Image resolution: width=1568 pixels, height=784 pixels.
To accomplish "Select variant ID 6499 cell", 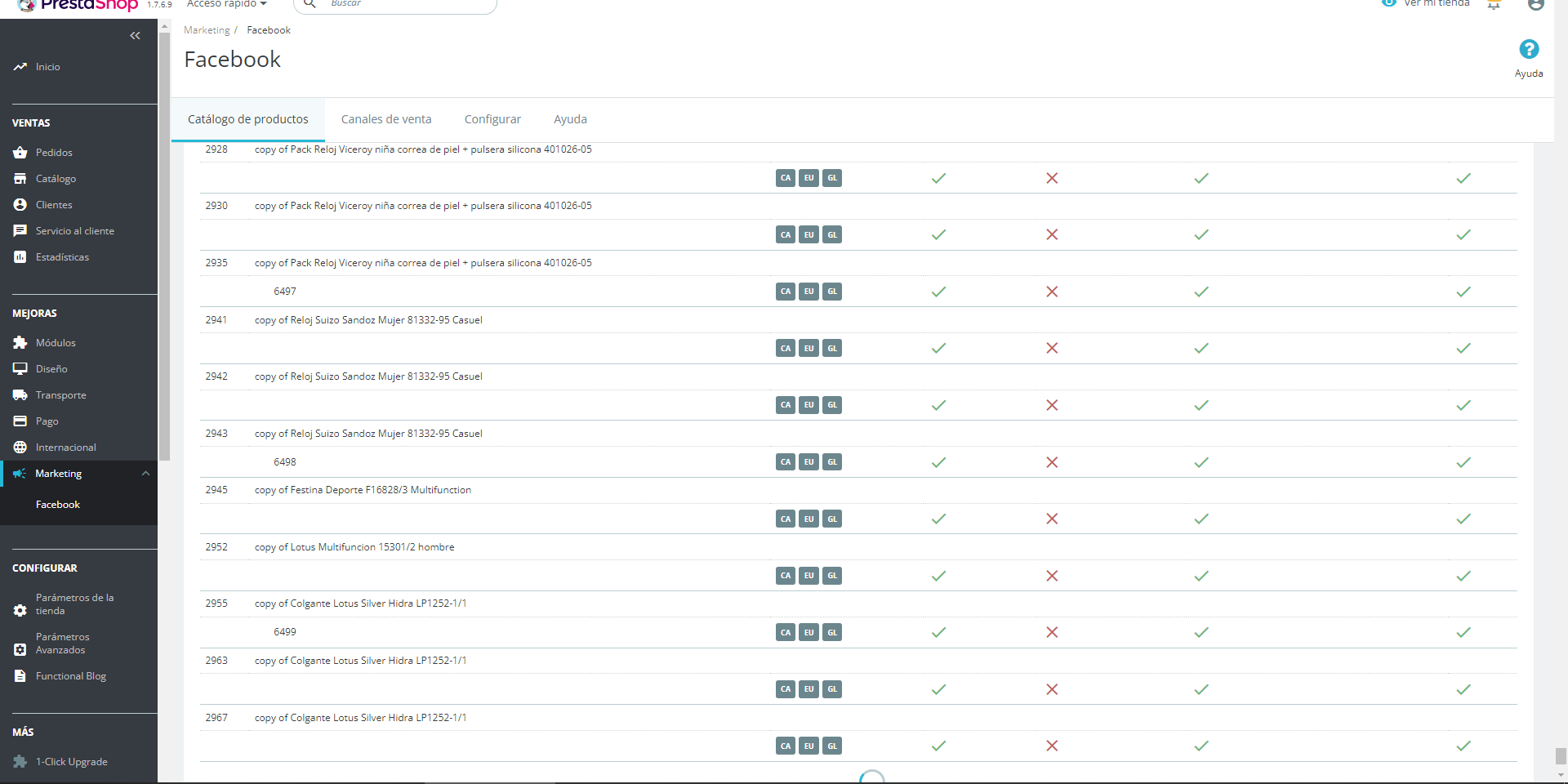I will [x=285, y=632].
